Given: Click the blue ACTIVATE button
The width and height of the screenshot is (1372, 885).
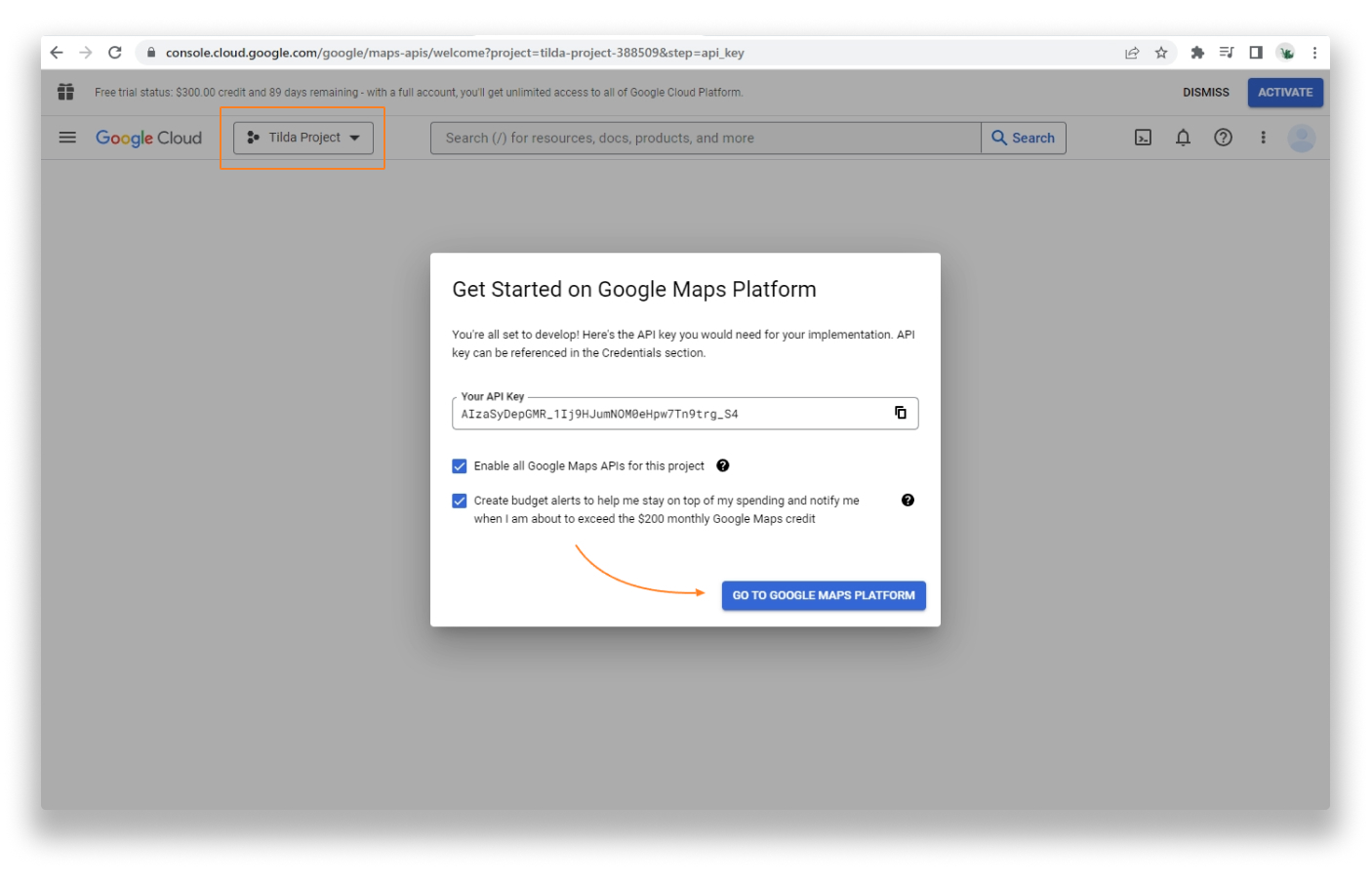Looking at the screenshot, I should (x=1285, y=93).
